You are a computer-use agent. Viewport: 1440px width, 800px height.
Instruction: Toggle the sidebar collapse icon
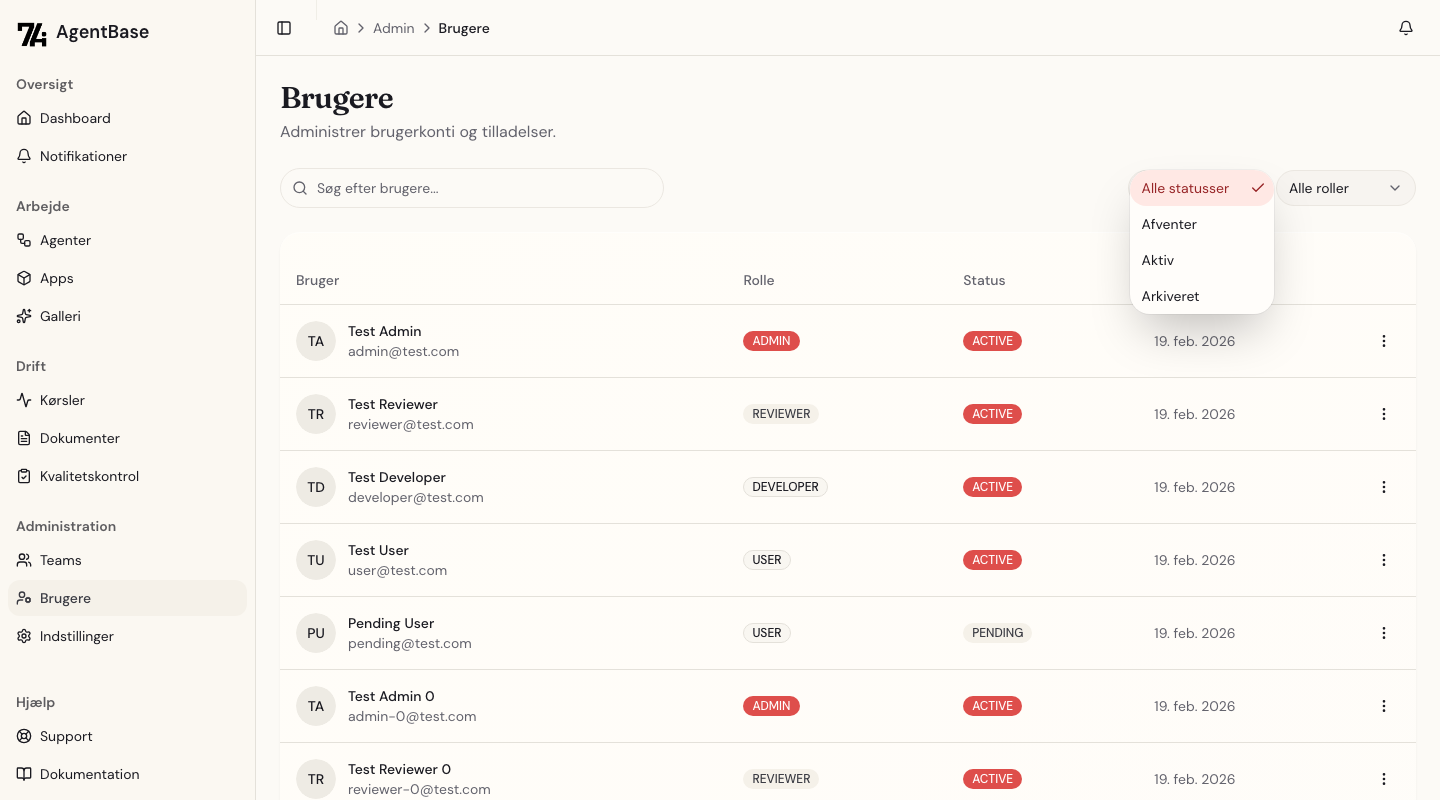click(x=284, y=28)
